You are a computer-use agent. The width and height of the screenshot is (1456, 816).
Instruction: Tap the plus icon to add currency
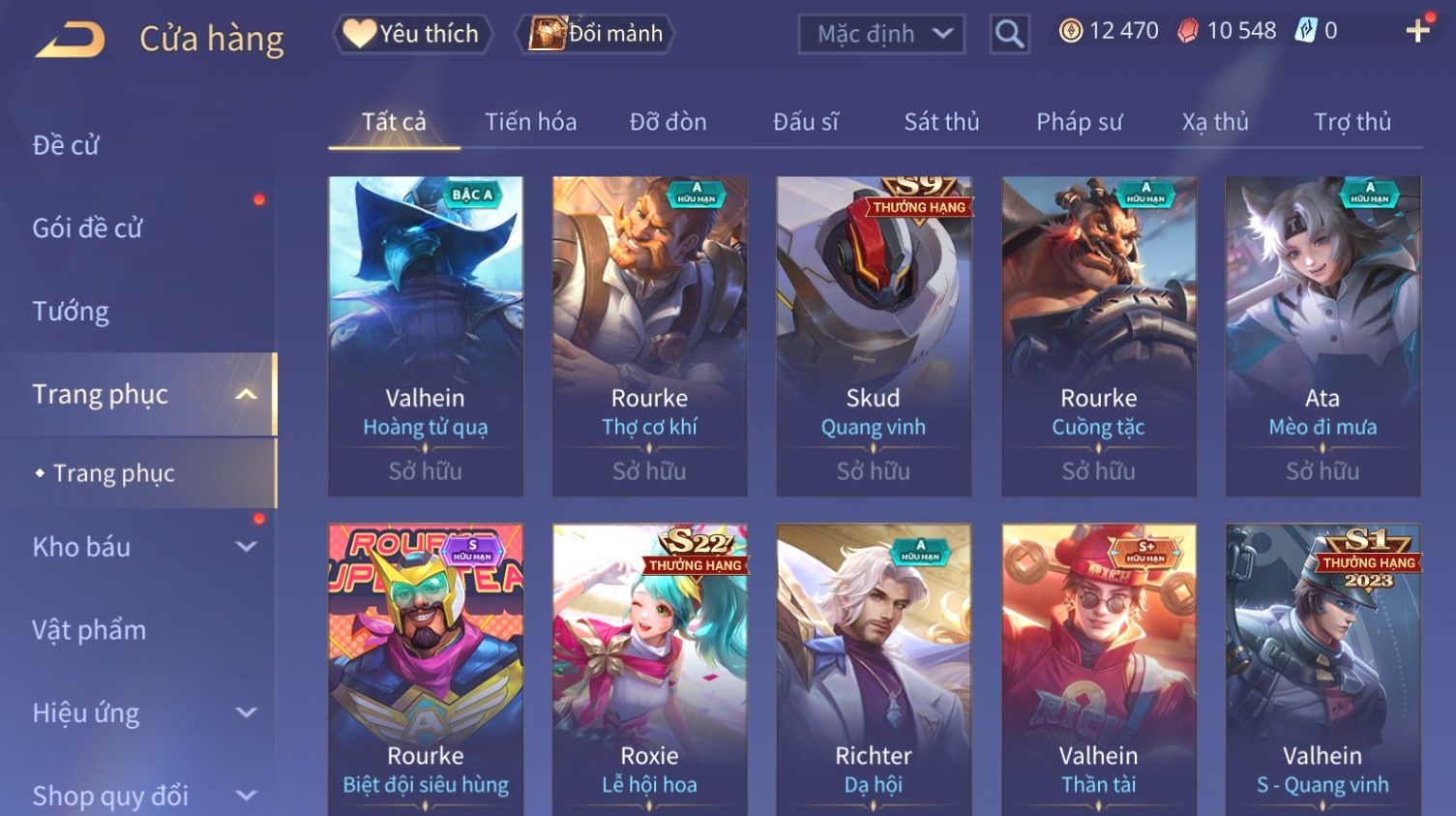pyautogui.click(x=1418, y=31)
